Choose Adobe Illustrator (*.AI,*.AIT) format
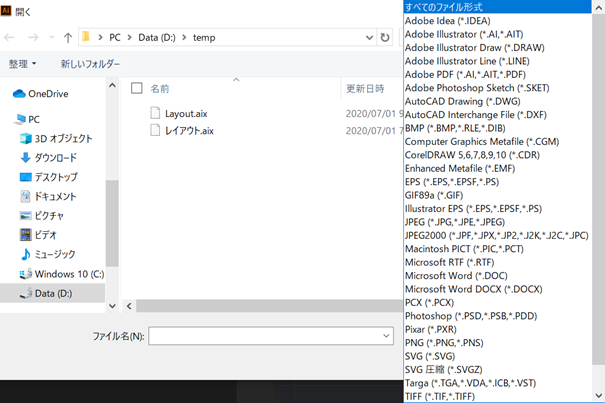The height and width of the screenshot is (403, 605). pyautogui.click(x=497, y=34)
